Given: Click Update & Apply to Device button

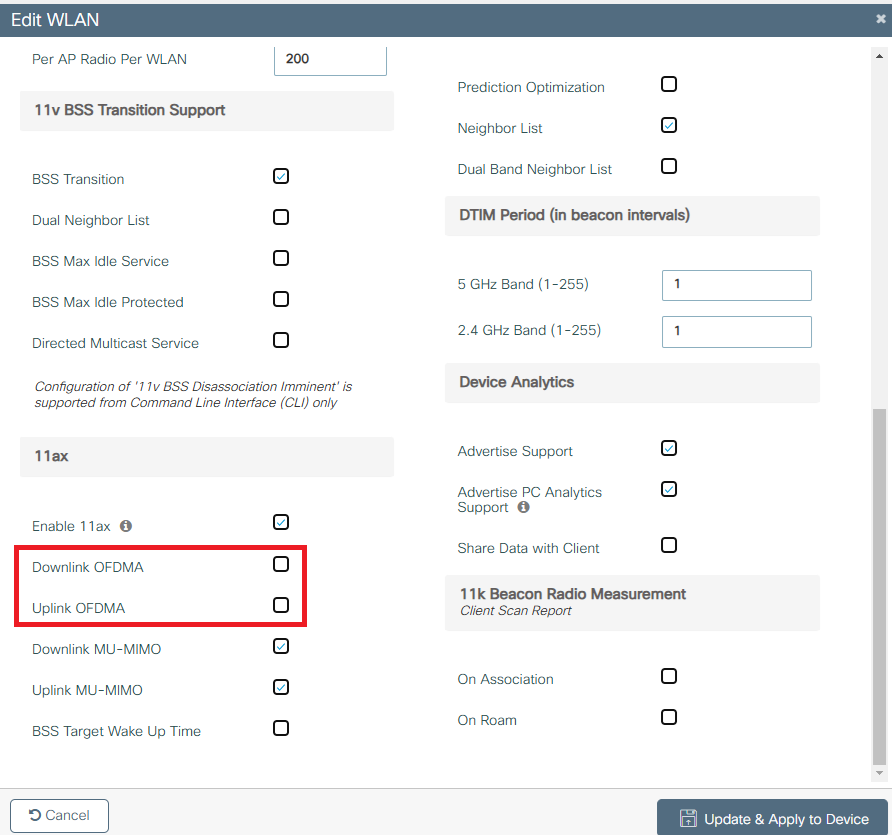Looking at the screenshot, I should coord(772,818).
